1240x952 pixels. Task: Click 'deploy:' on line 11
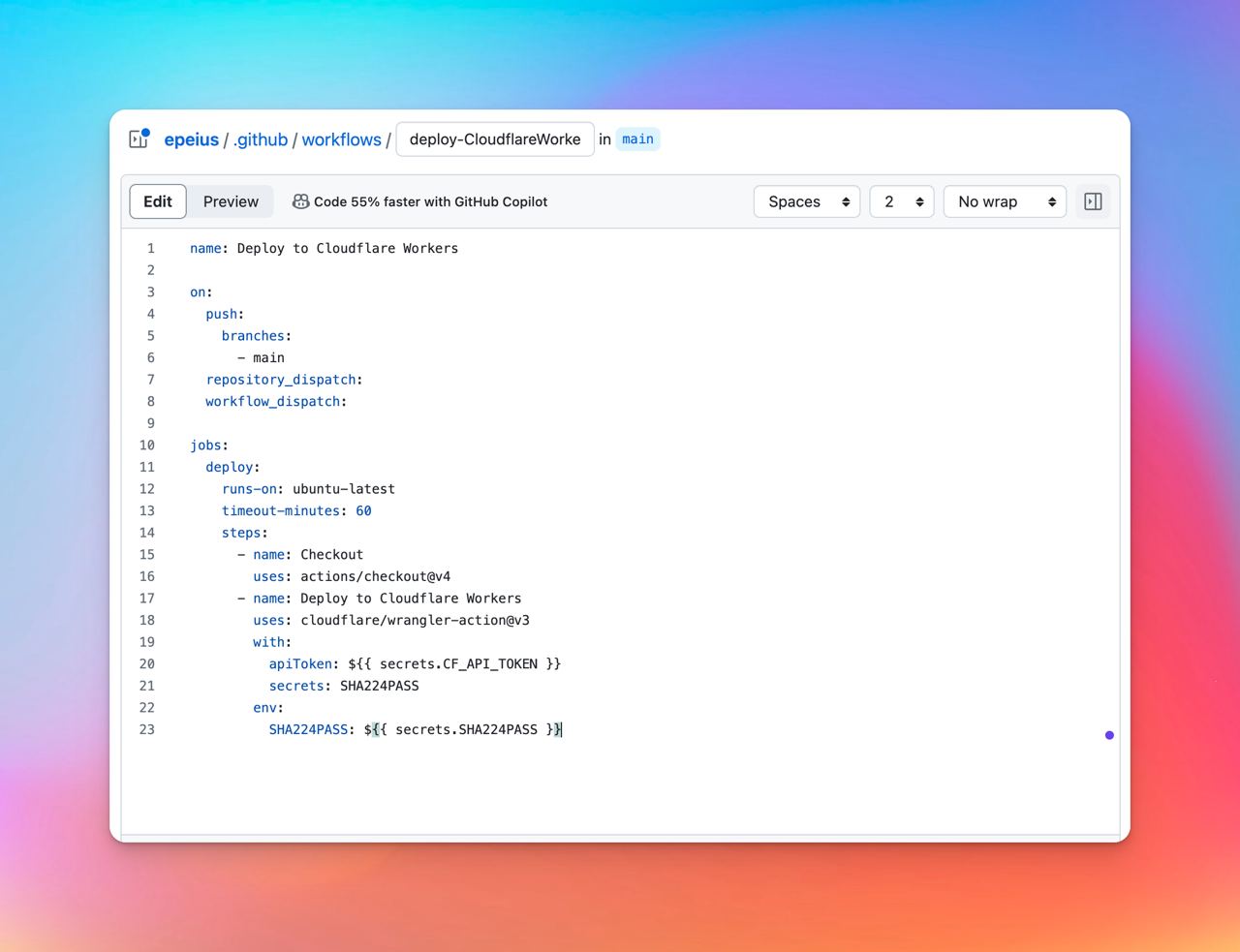pos(232,467)
